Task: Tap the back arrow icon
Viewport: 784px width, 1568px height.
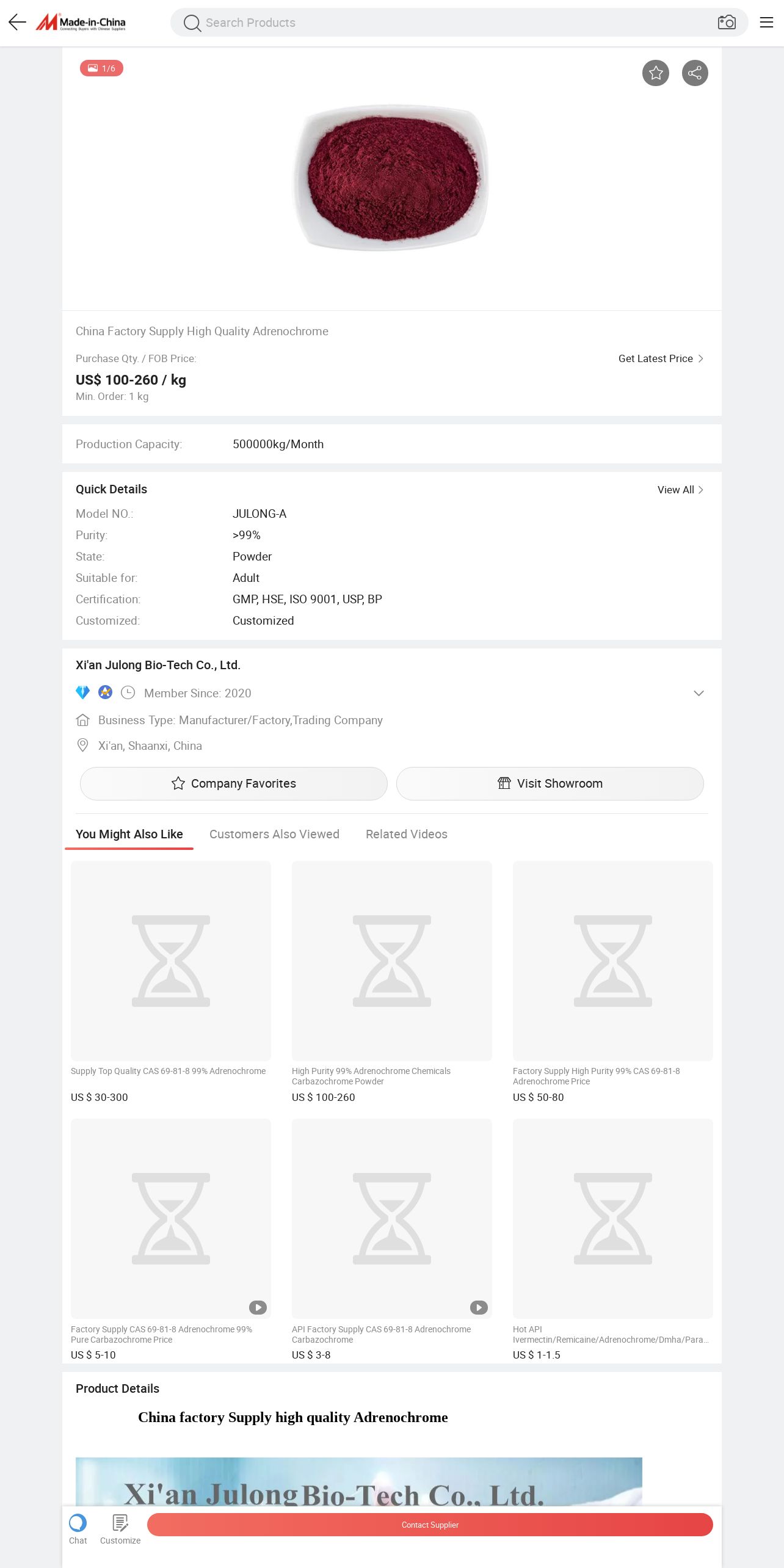Action: tap(17, 23)
